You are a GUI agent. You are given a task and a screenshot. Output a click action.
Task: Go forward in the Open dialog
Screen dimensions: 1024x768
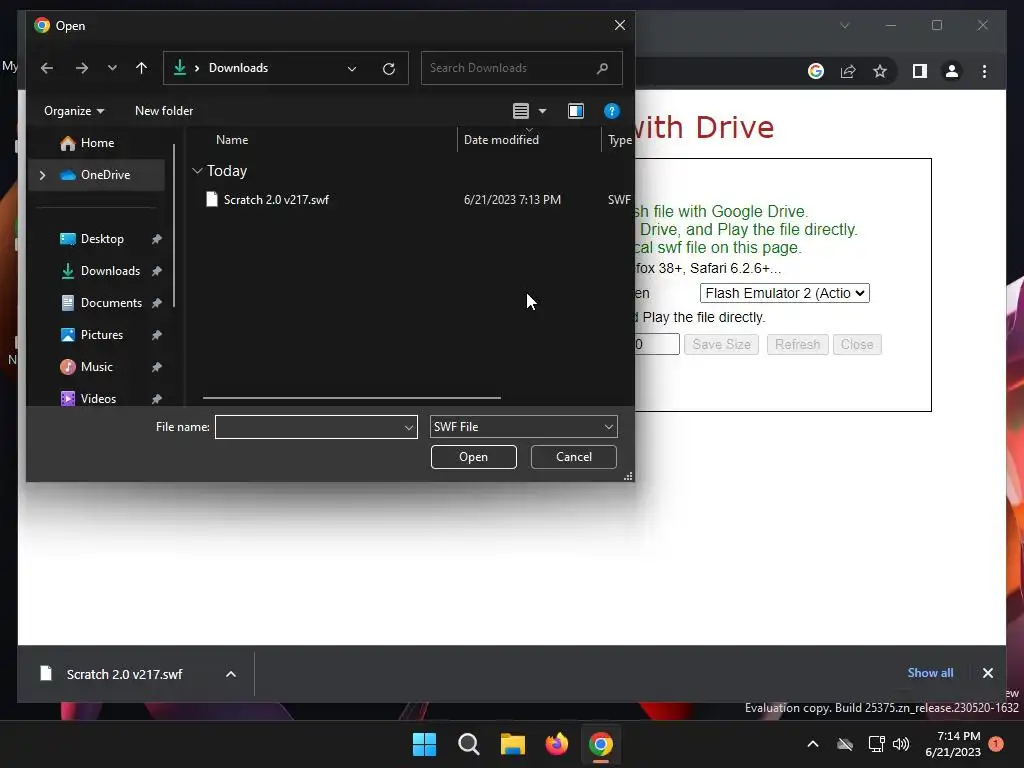(x=82, y=68)
